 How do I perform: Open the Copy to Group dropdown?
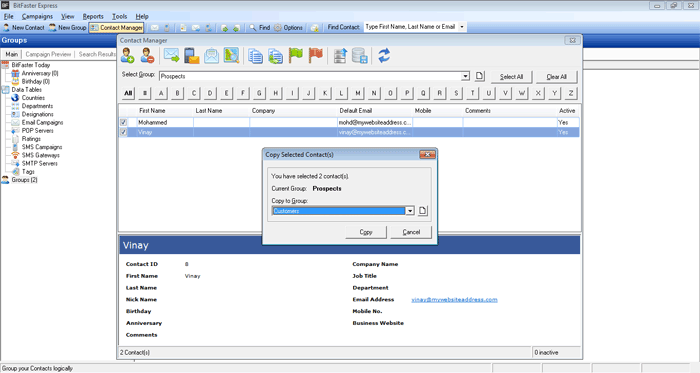click(x=410, y=211)
